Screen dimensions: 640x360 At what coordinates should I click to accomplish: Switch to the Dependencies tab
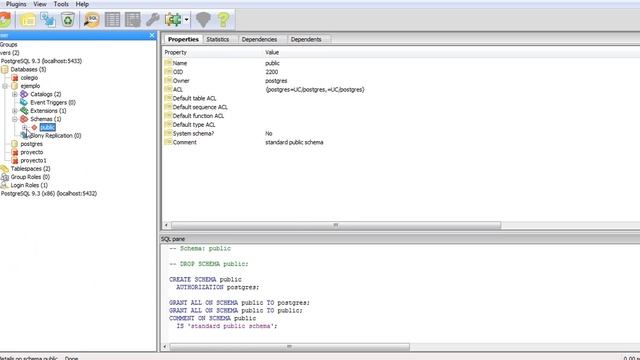(x=259, y=39)
